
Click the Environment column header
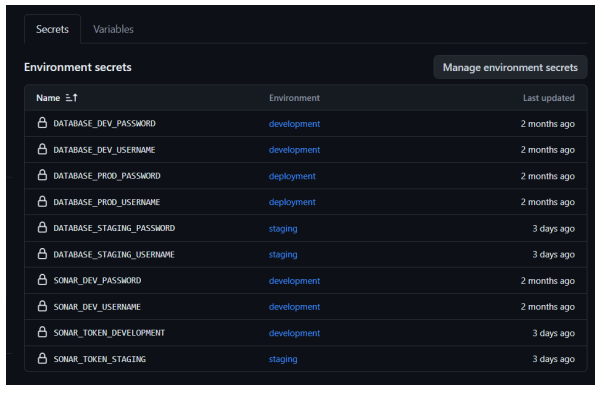point(294,98)
